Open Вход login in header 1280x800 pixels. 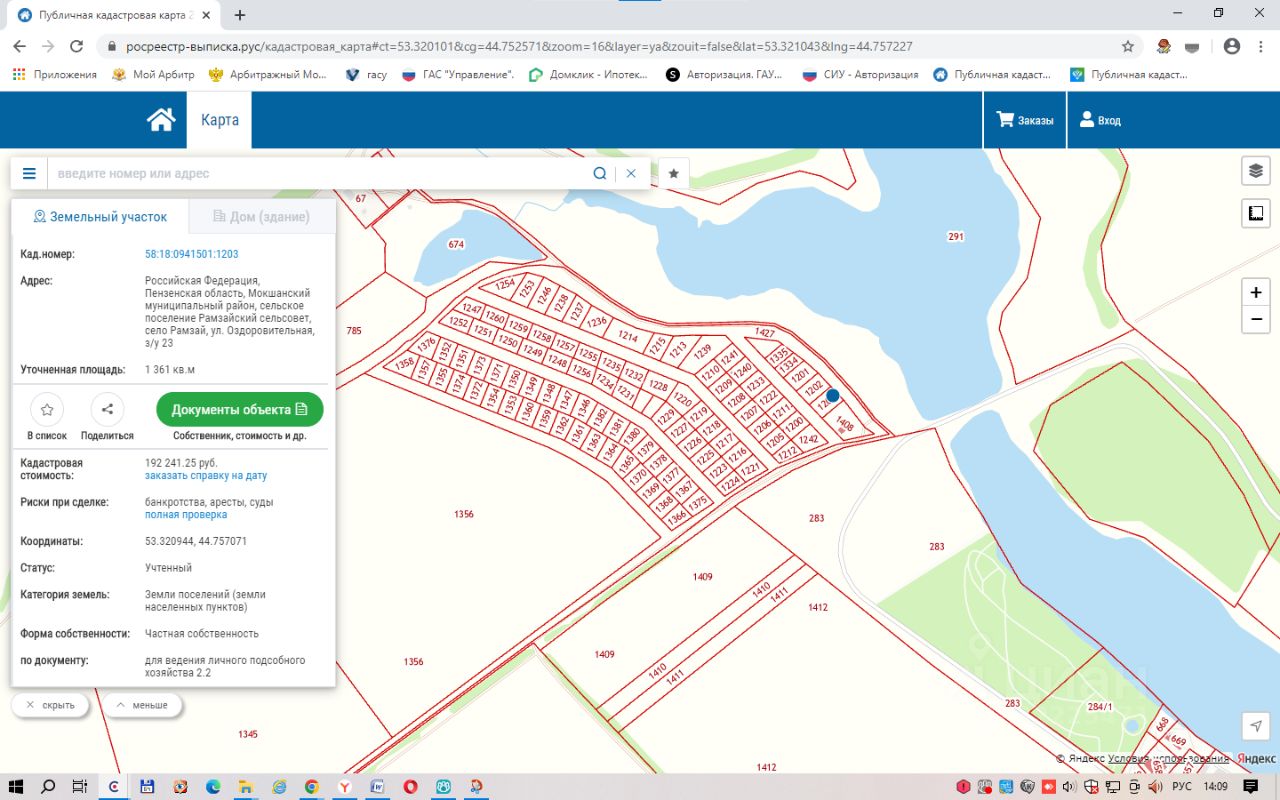tap(1100, 120)
